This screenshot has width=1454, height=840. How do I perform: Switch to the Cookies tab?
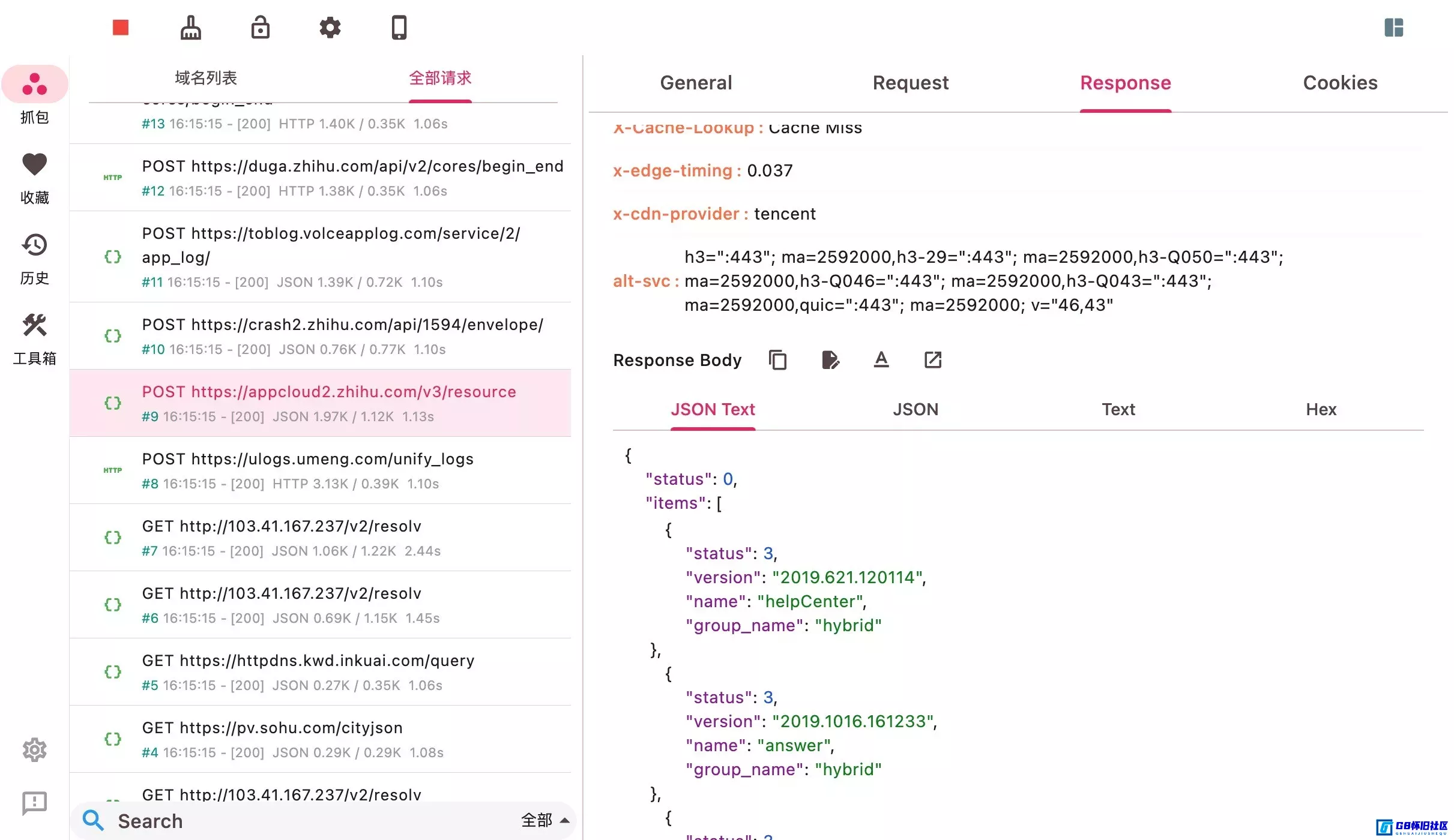pyautogui.click(x=1340, y=82)
